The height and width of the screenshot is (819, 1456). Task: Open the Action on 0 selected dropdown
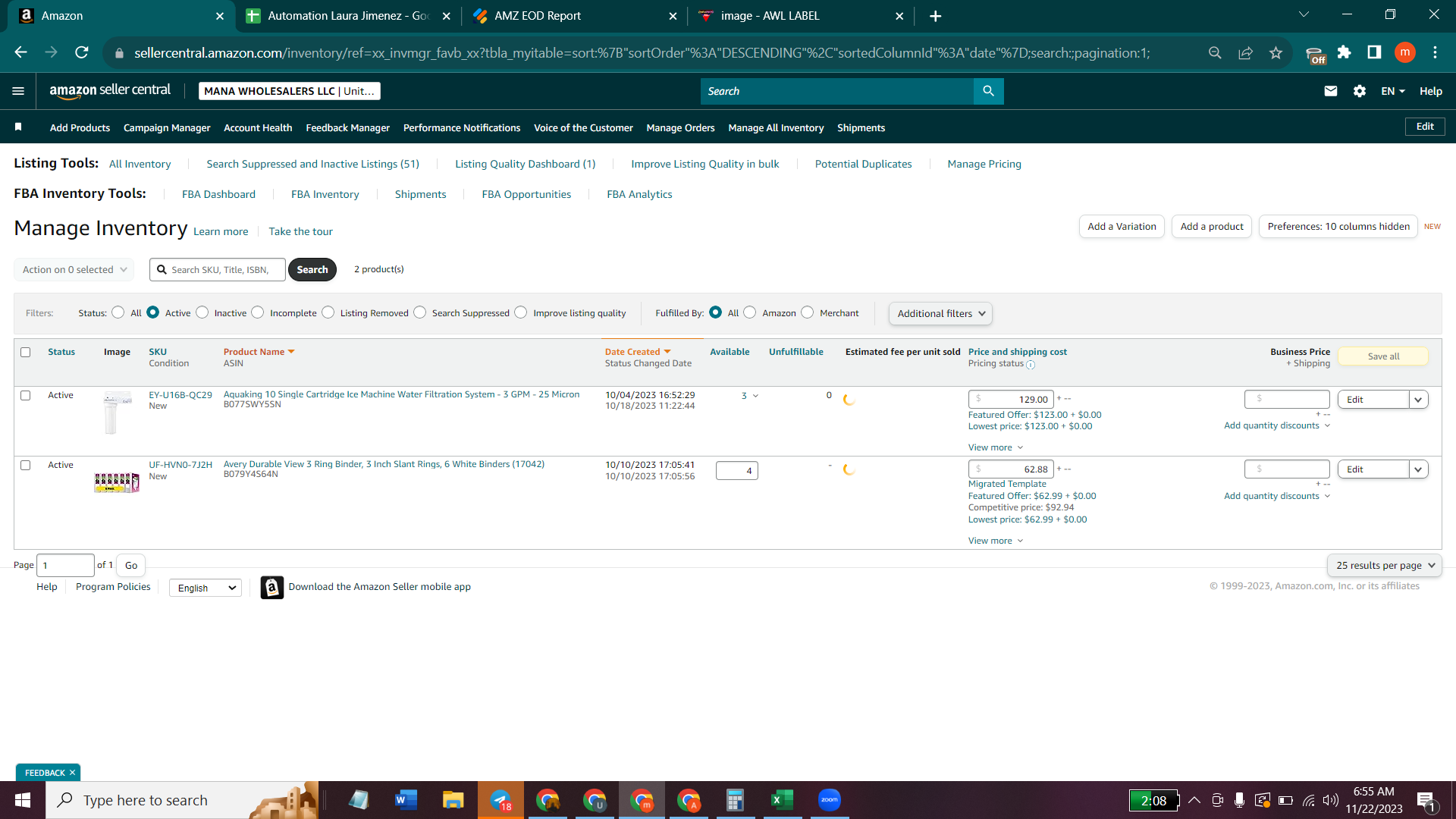point(74,269)
